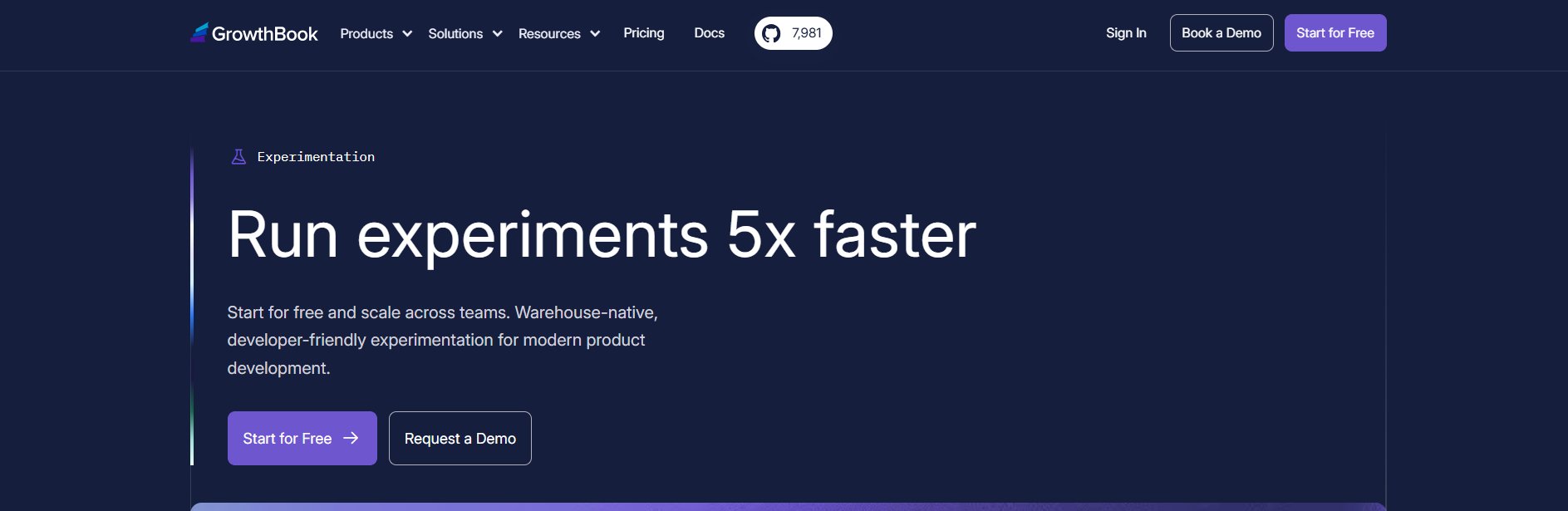Click the hero Start for Free arrow button
1568x511 pixels.
tap(302, 439)
